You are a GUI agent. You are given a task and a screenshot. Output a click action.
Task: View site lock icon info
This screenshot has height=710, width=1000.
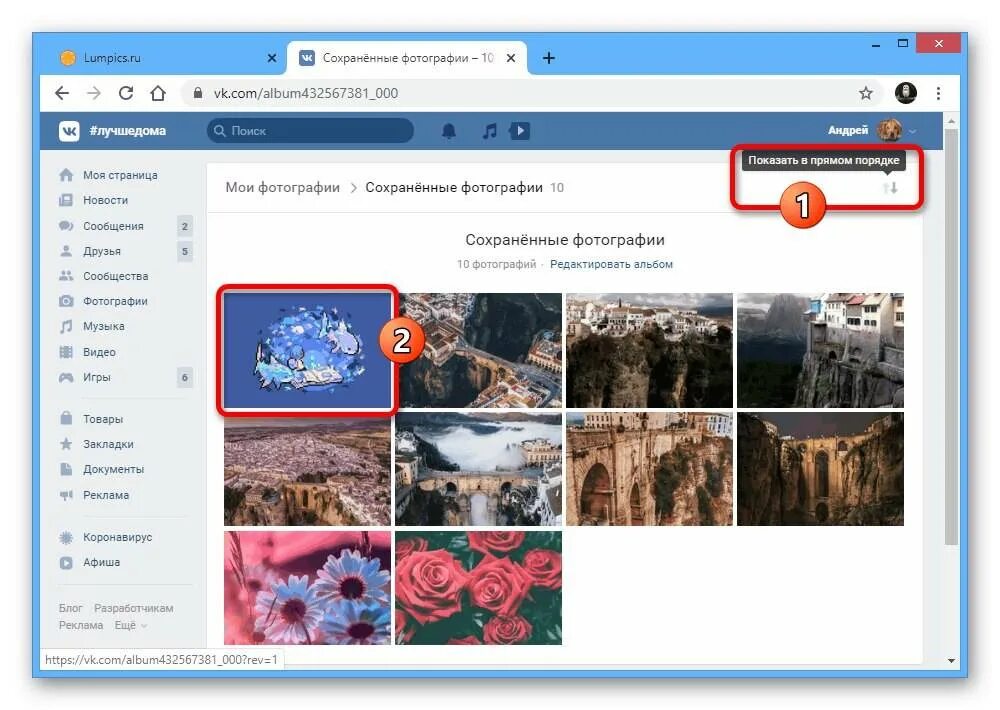pos(198,93)
